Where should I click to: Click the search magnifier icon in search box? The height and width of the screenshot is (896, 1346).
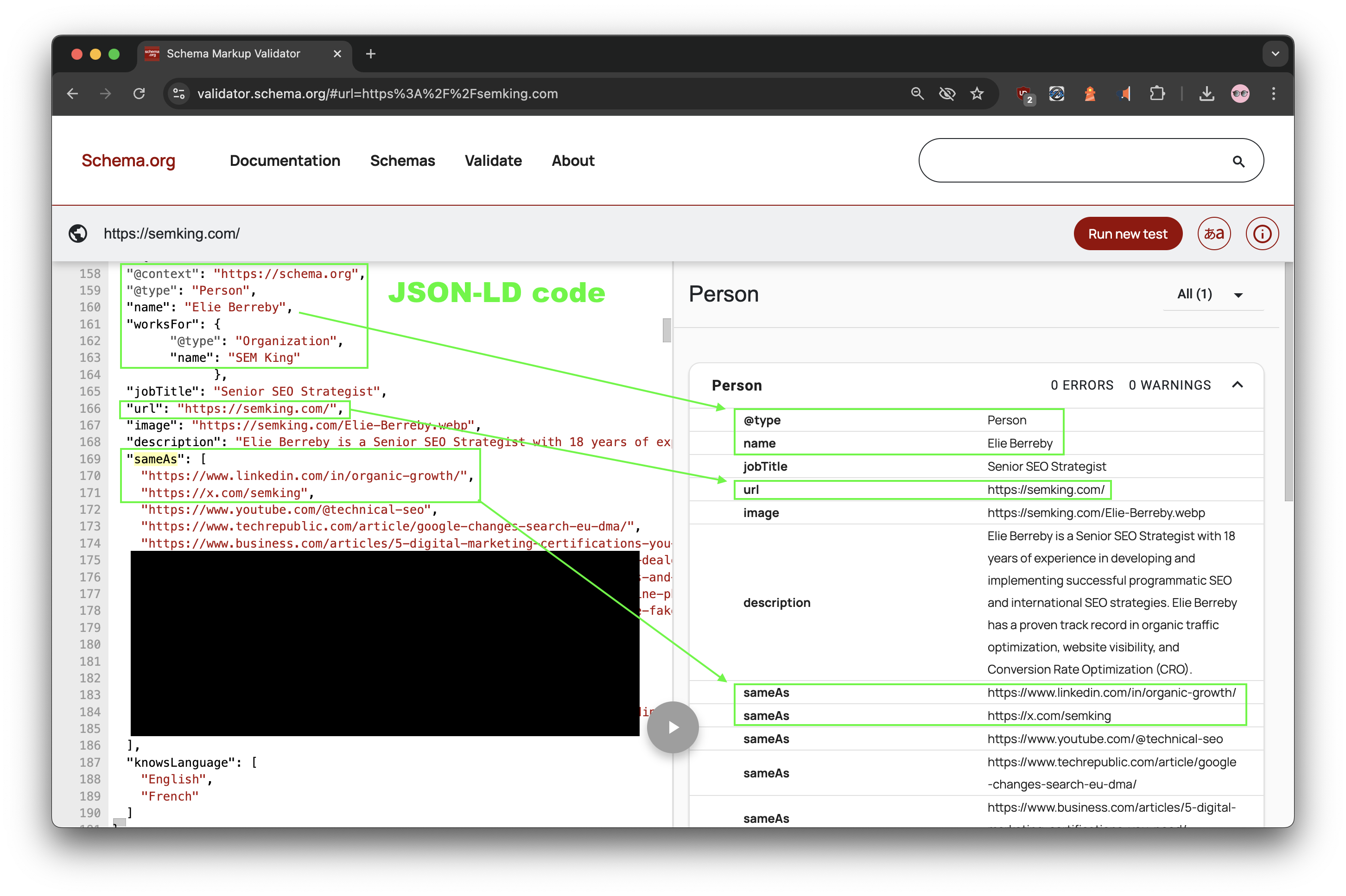[1238, 162]
